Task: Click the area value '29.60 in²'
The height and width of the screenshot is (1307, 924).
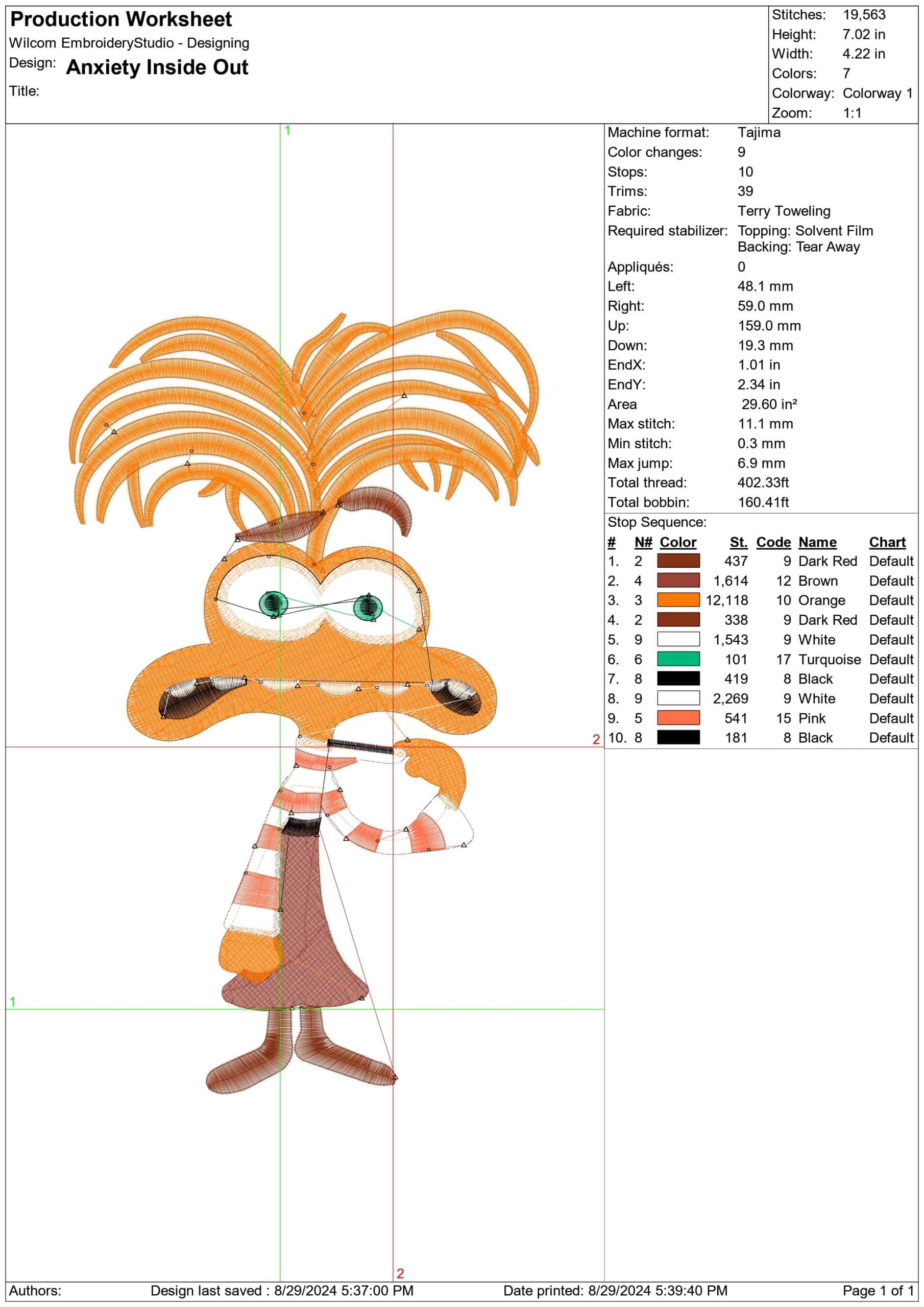Action: (769, 404)
